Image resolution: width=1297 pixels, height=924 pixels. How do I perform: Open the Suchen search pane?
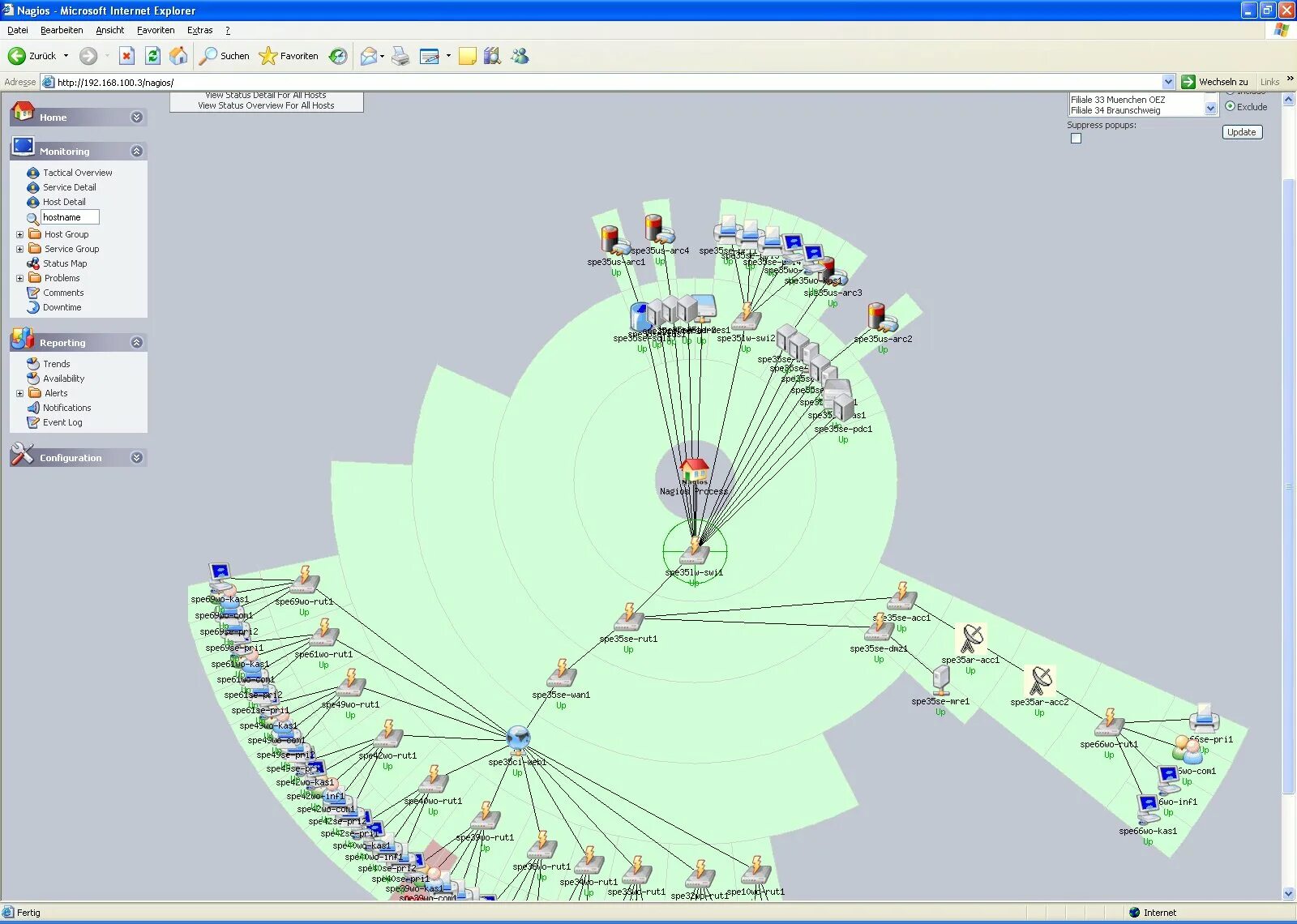point(225,56)
